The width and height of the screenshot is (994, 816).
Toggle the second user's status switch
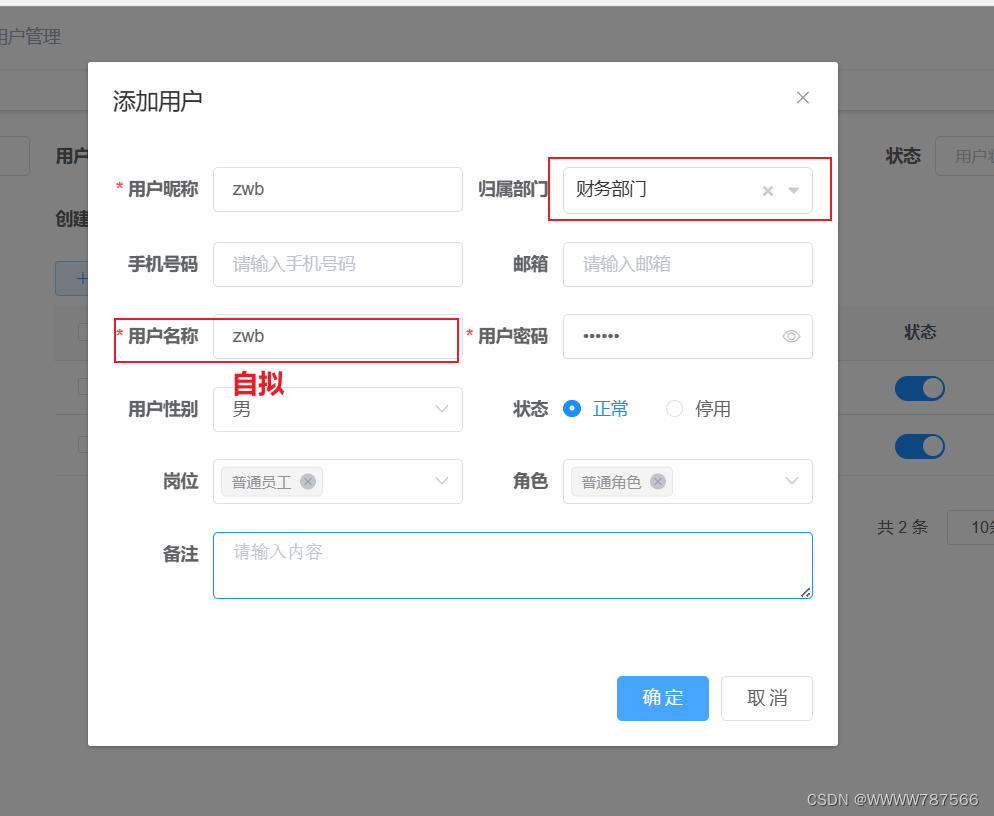click(x=920, y=446)
